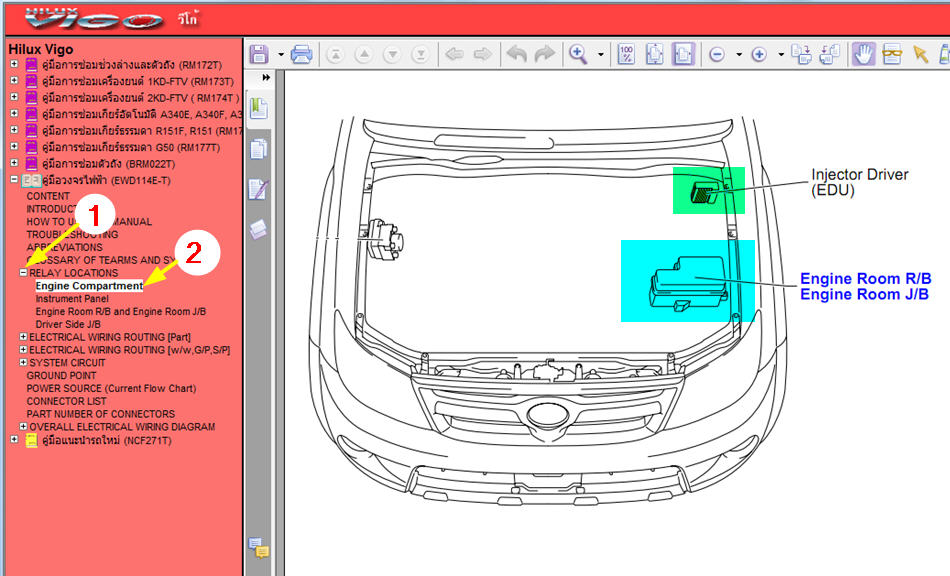Open the zoom tool dropdown arrow
This screenshot has width=950, height=576.
[x=601, y=55]
